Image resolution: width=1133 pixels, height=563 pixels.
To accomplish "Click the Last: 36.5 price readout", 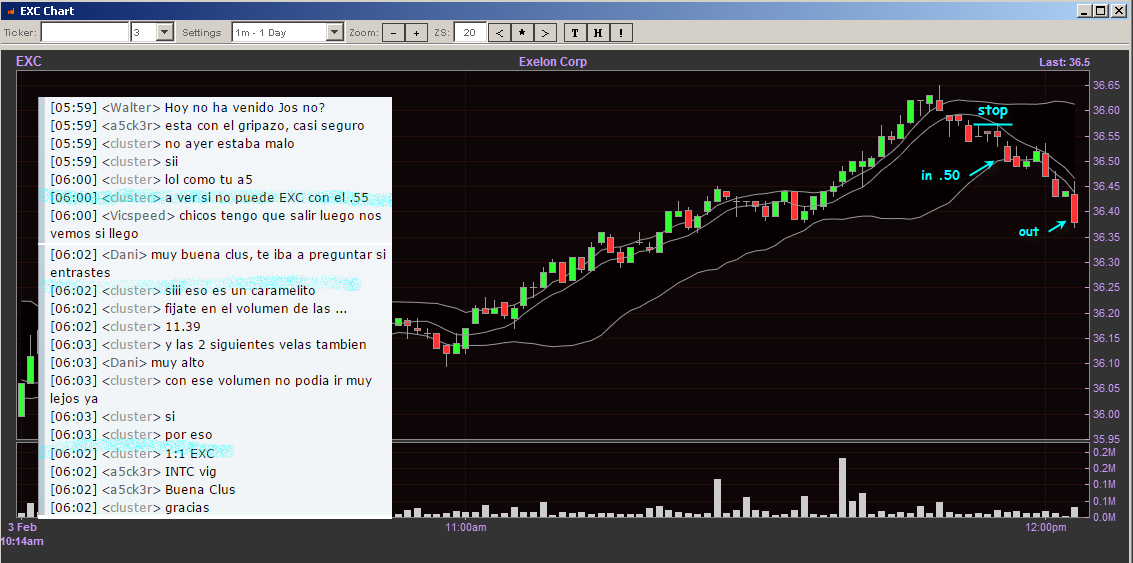I will [1064, 63].
